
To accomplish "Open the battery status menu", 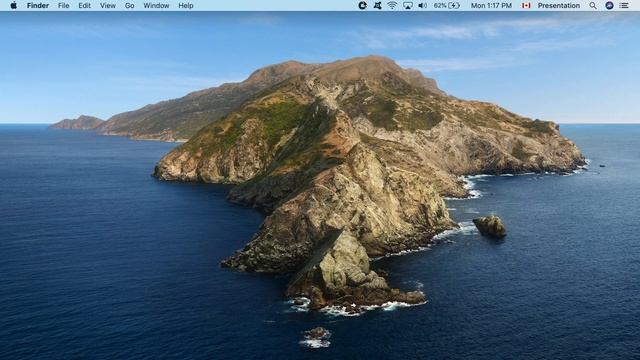I will tap(447, 5).
